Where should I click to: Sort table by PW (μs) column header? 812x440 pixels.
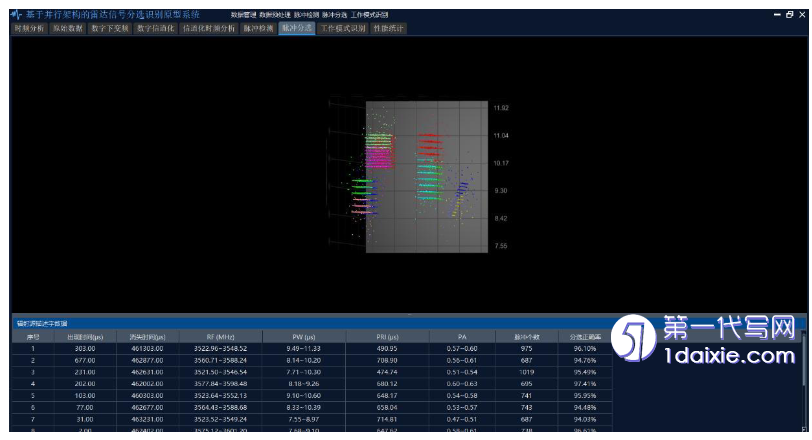(307, 337)
